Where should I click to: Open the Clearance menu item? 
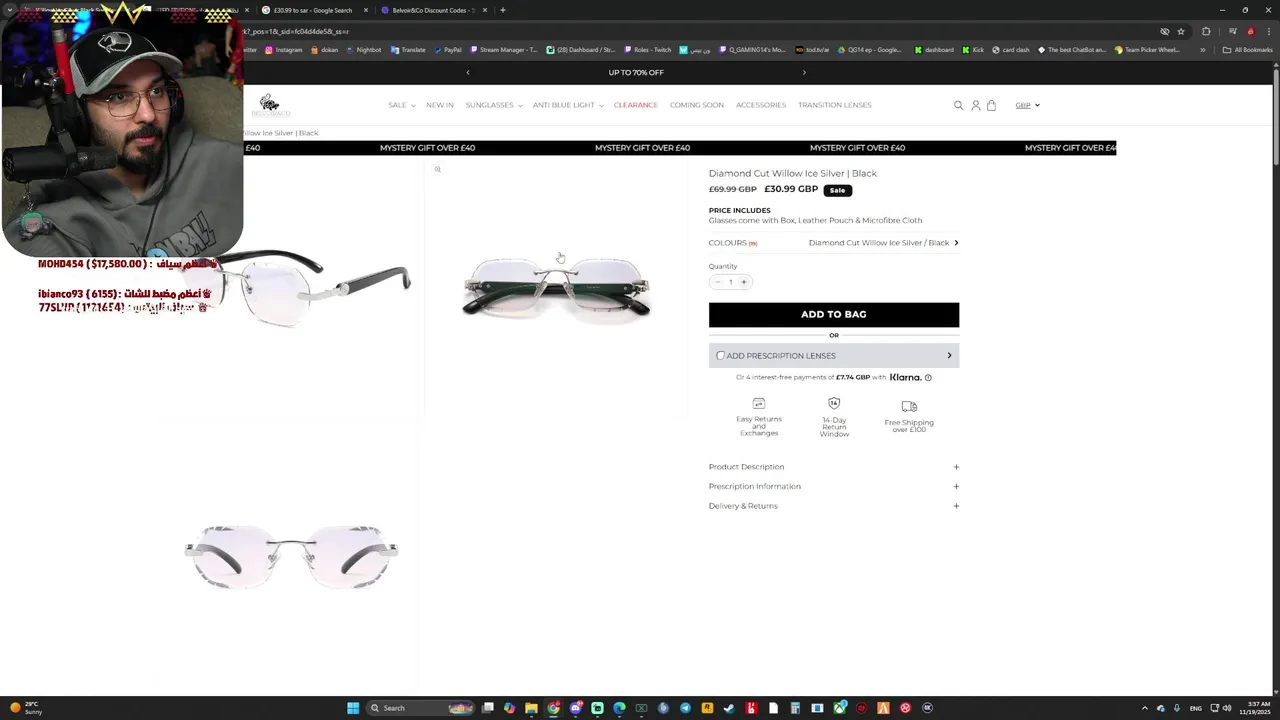coord(636,105)
